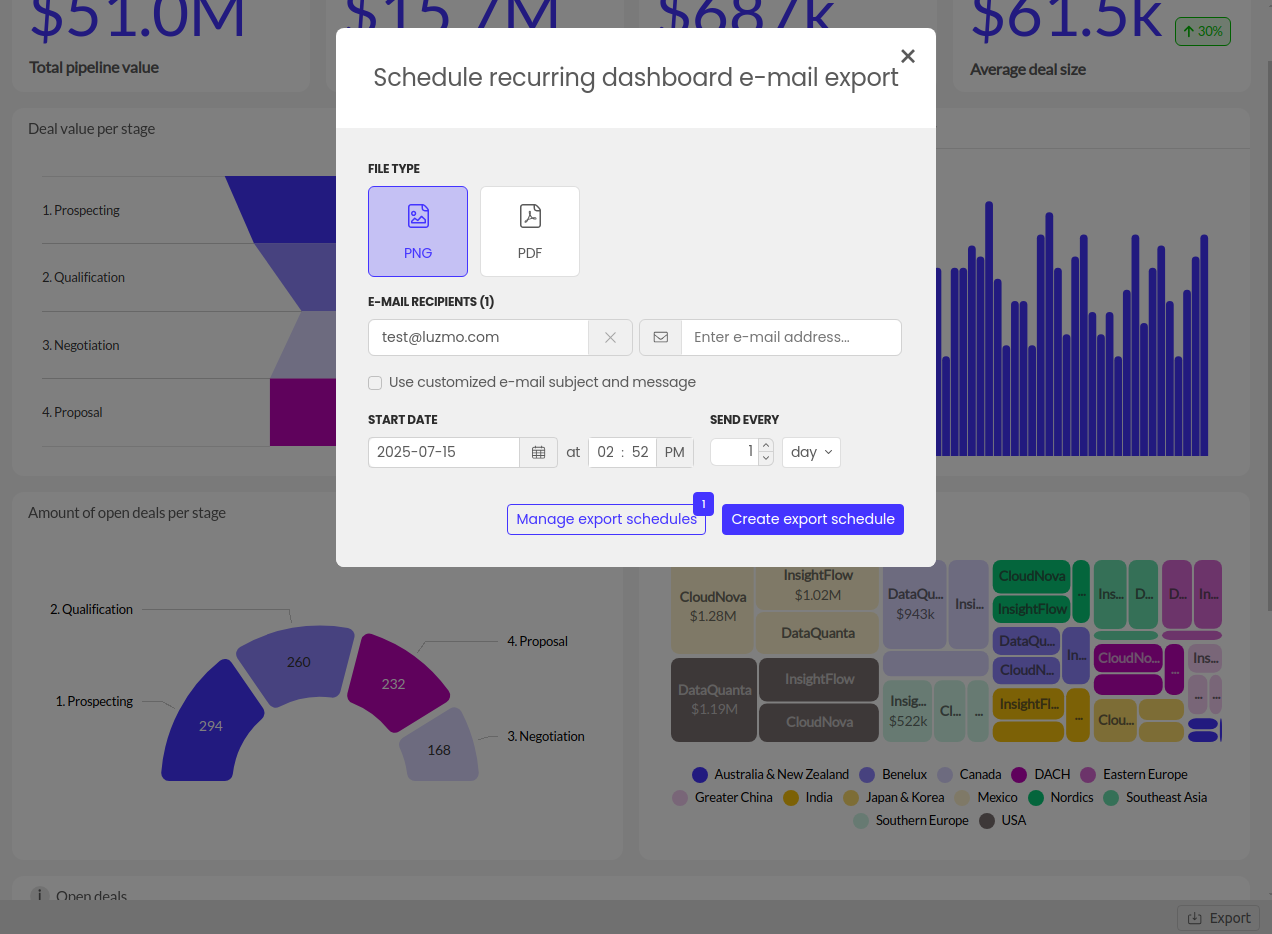1272x934 pixels.
Task: Select the PNG file type option
Action: [x=418, y=231]
